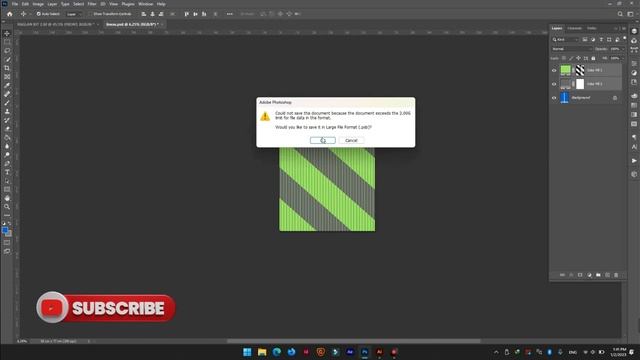Viewport: 640px width, 360px height.
Task: Open the Normal blend mode dropdown
Action: tap(571, 49)
